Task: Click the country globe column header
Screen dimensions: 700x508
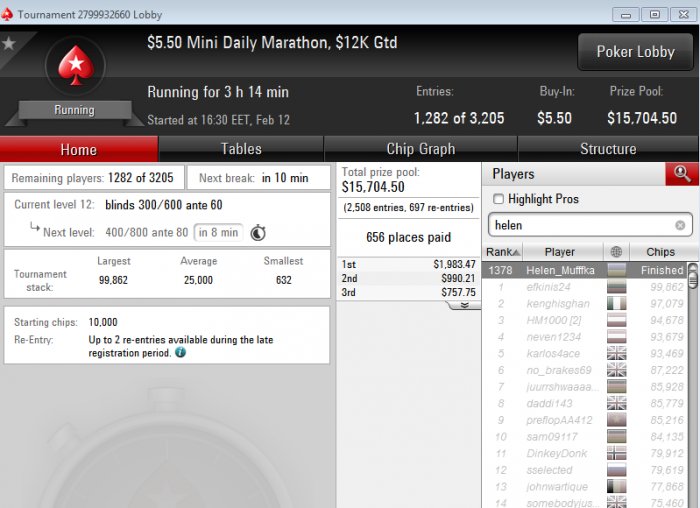Action: click(616, 252)
